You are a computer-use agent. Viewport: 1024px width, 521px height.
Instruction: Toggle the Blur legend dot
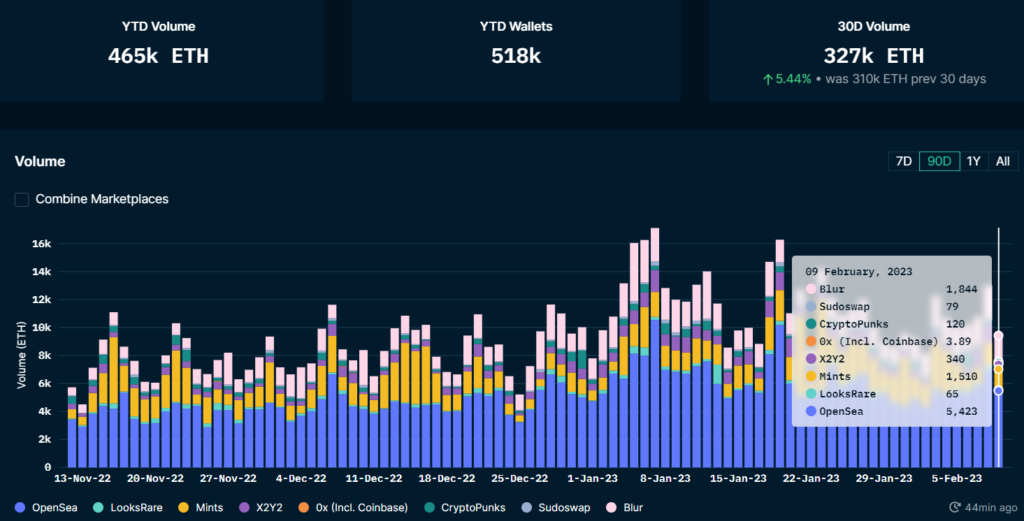click(x=609, y=508)
